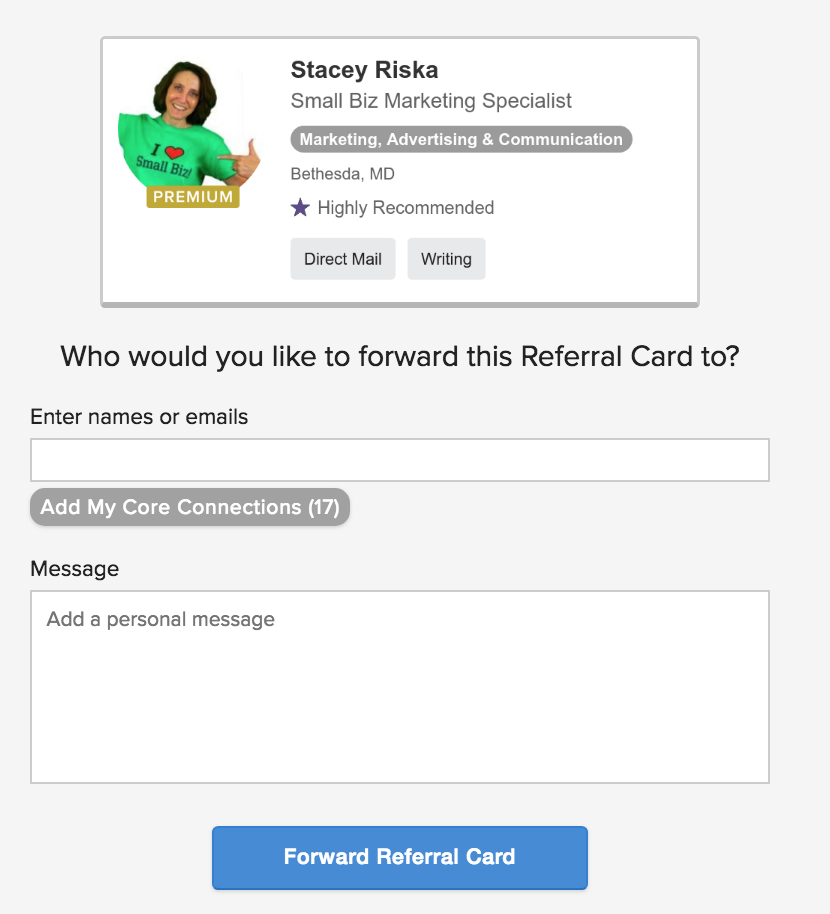
Task: Click the Message label above the text area
Action: [x=75, y=568]
